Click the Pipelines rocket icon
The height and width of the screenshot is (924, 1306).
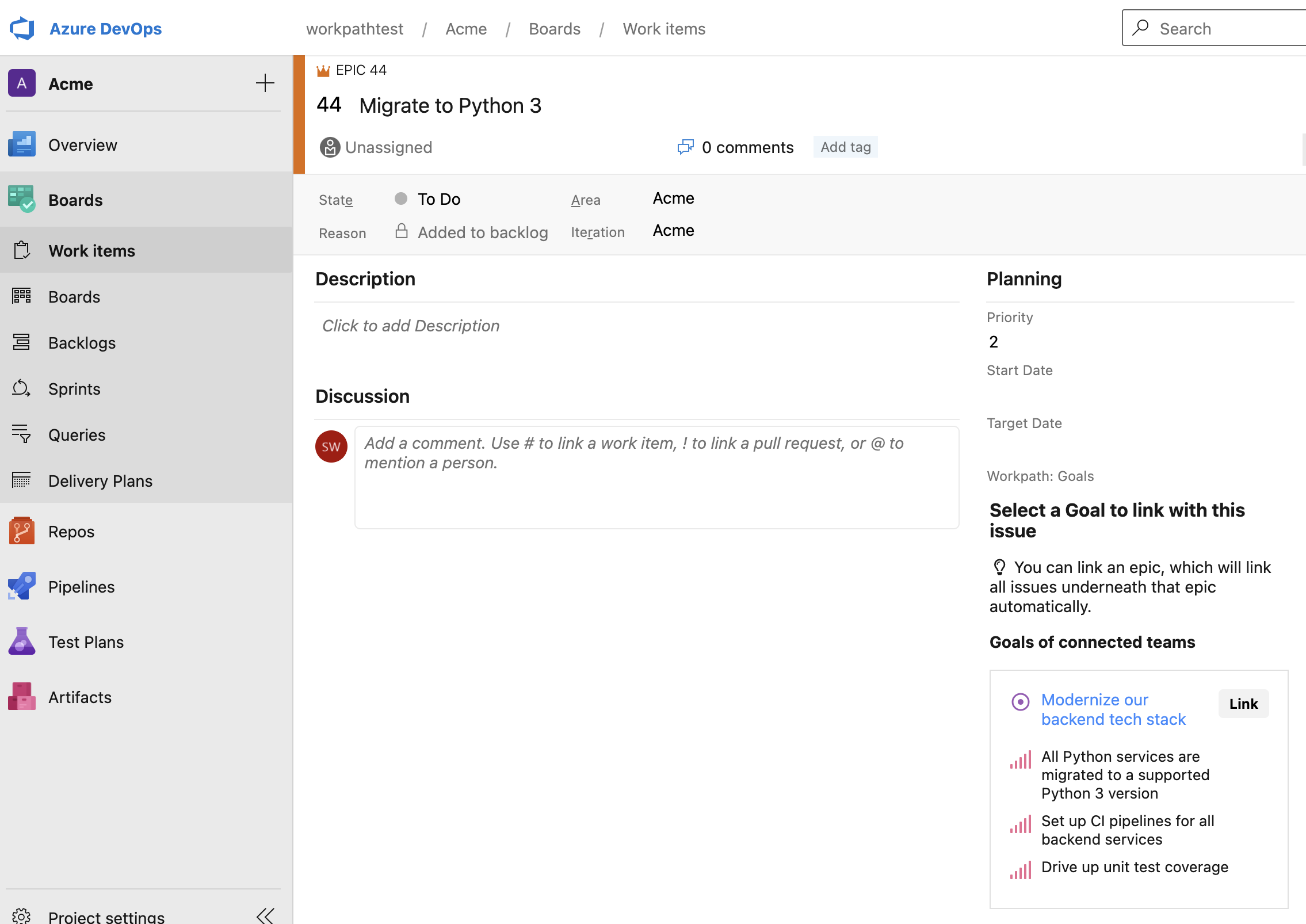[22, 586]
